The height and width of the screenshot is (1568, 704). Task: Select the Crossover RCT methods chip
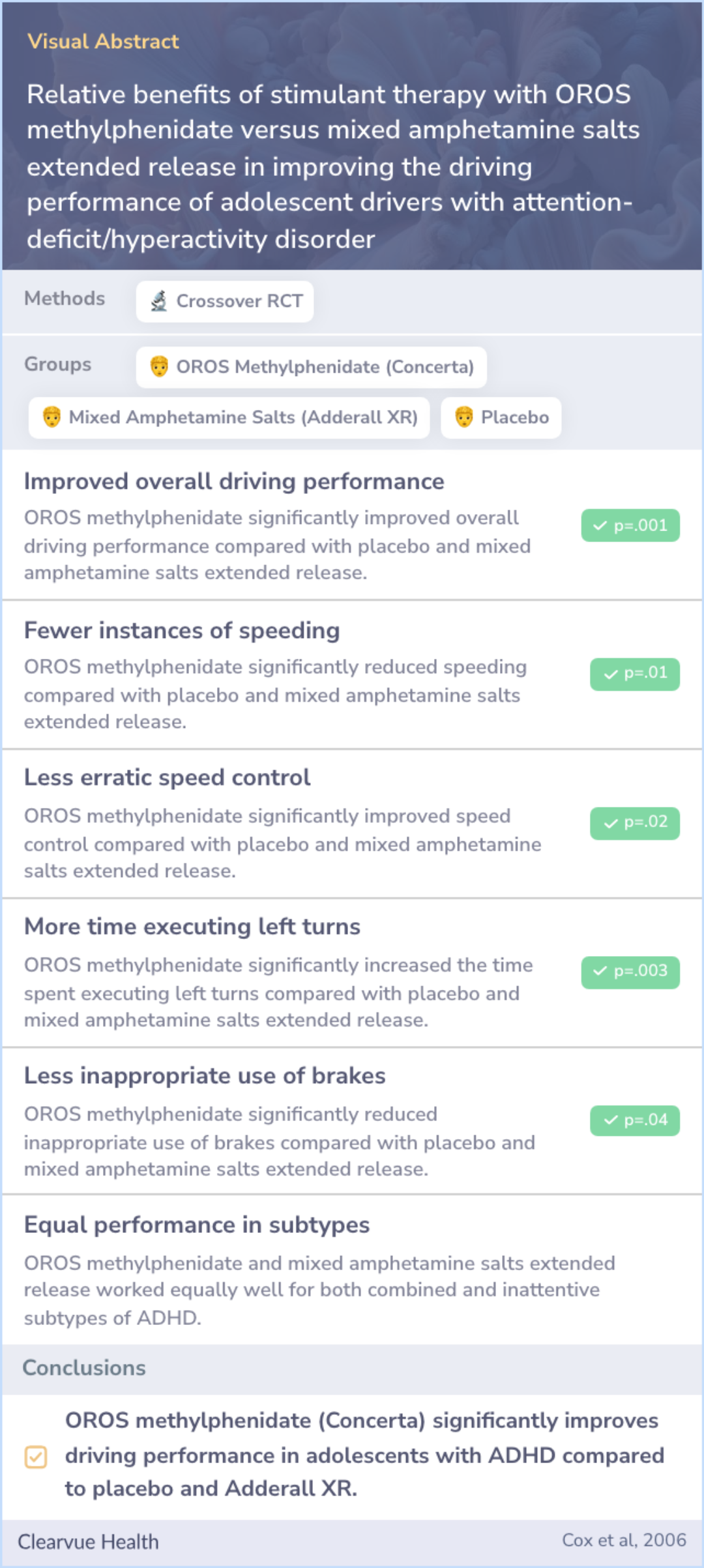(x=225, y=301)
